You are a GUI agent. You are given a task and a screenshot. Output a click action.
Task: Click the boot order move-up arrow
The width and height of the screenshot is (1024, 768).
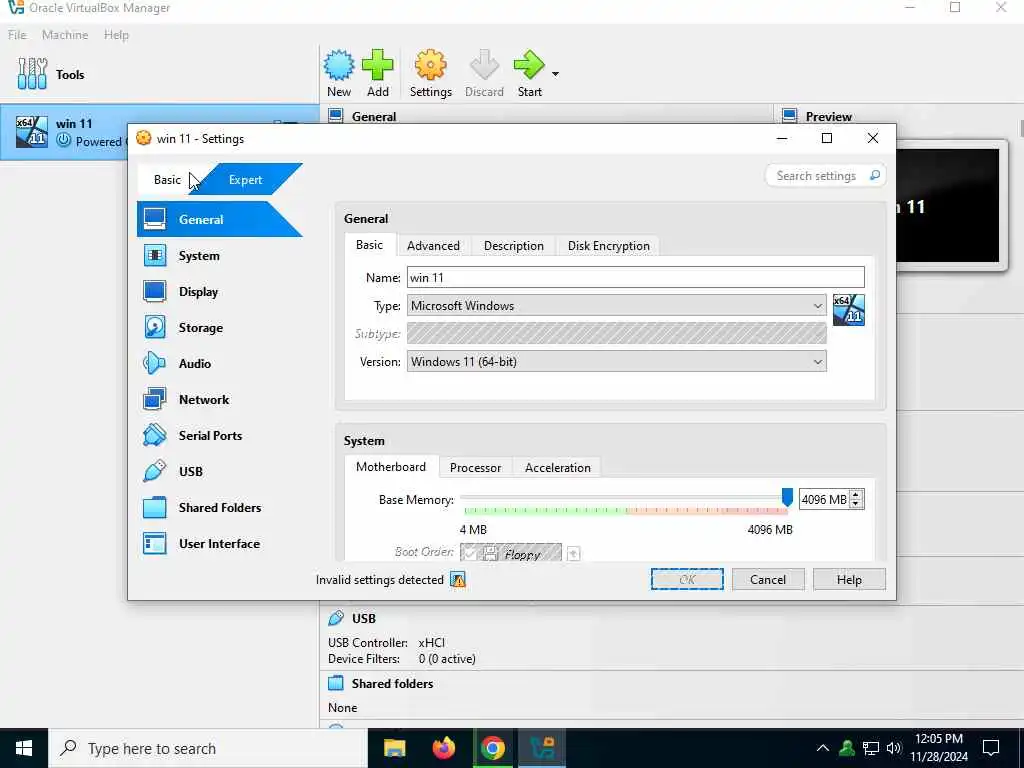(x=573, y=554)
